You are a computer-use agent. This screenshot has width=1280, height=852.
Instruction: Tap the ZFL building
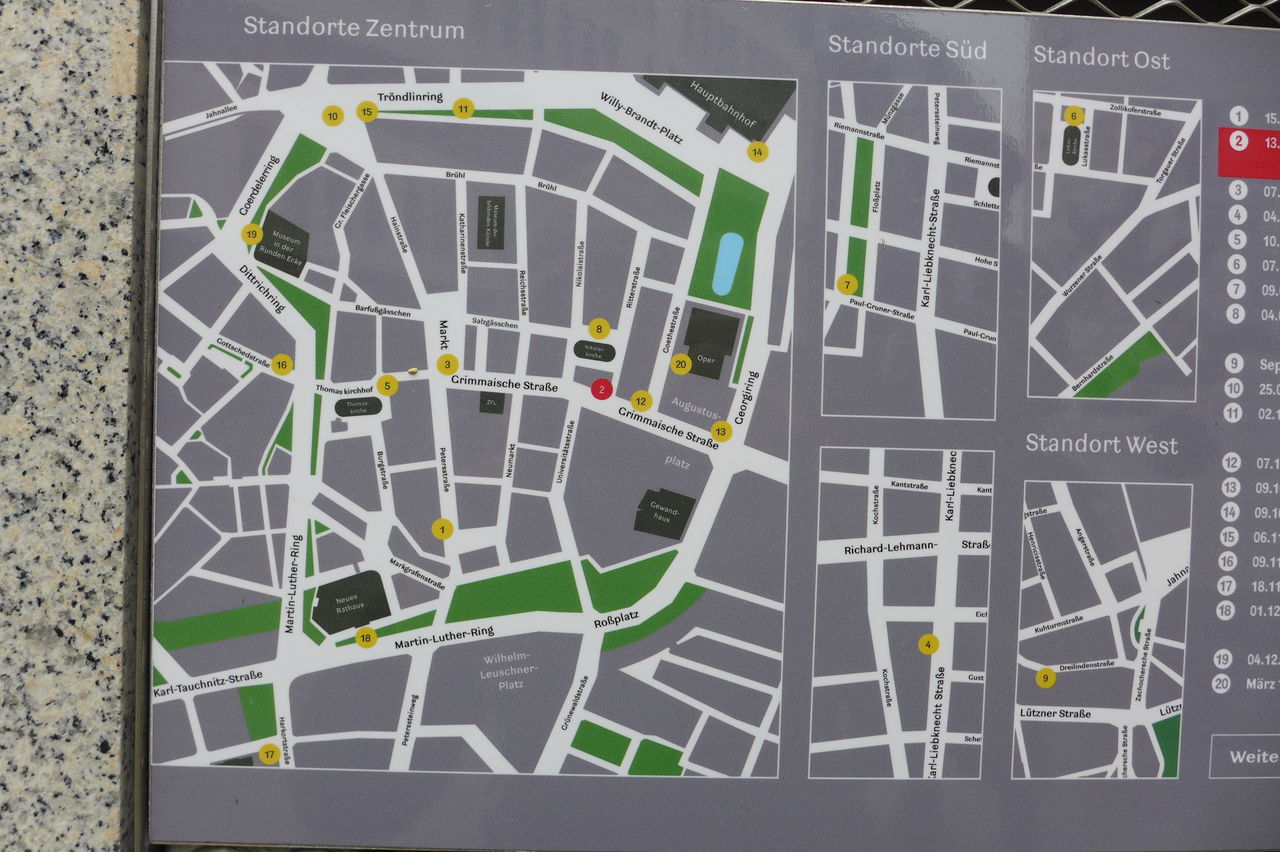point(491,403)
